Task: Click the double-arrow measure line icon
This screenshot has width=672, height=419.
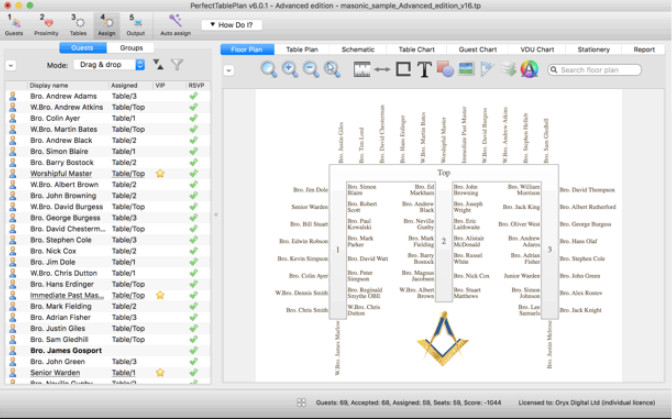Action: click(382, 69)
